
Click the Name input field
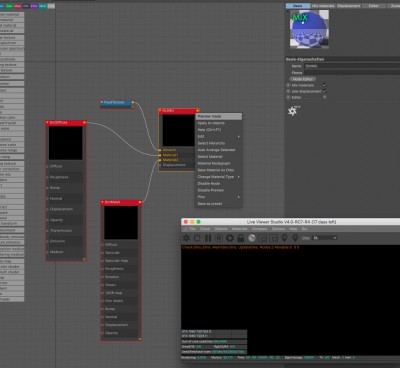(352, 66)
